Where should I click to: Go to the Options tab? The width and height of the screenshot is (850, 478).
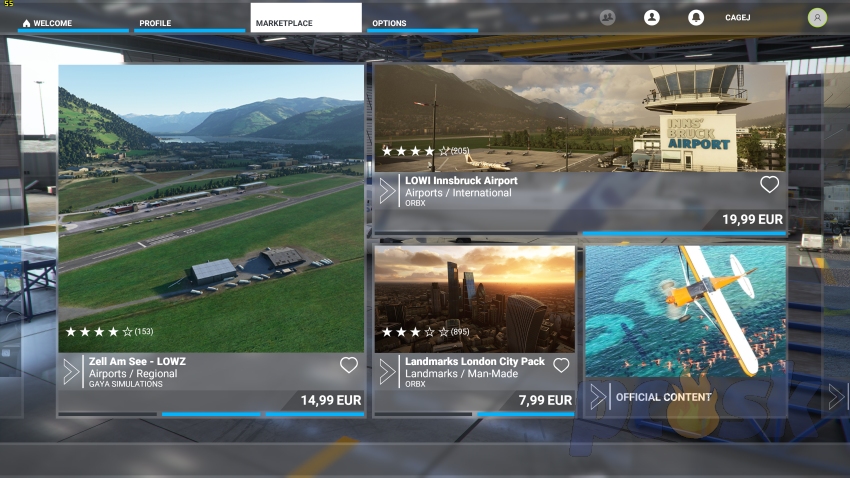[423, 18]
